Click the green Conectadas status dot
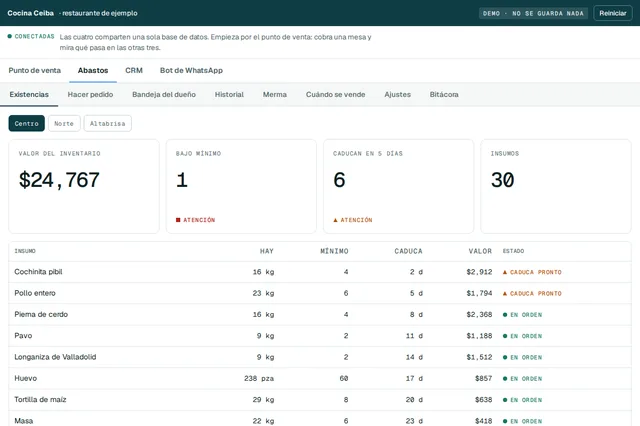 (x=10, y=36)
